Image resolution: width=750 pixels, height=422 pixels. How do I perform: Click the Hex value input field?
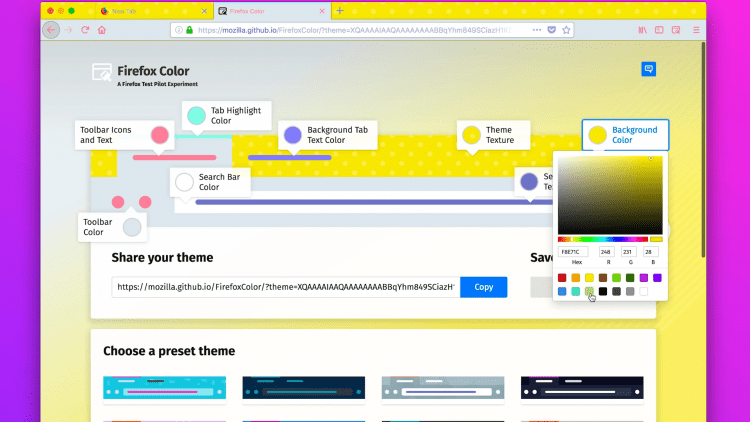point(573,252)
